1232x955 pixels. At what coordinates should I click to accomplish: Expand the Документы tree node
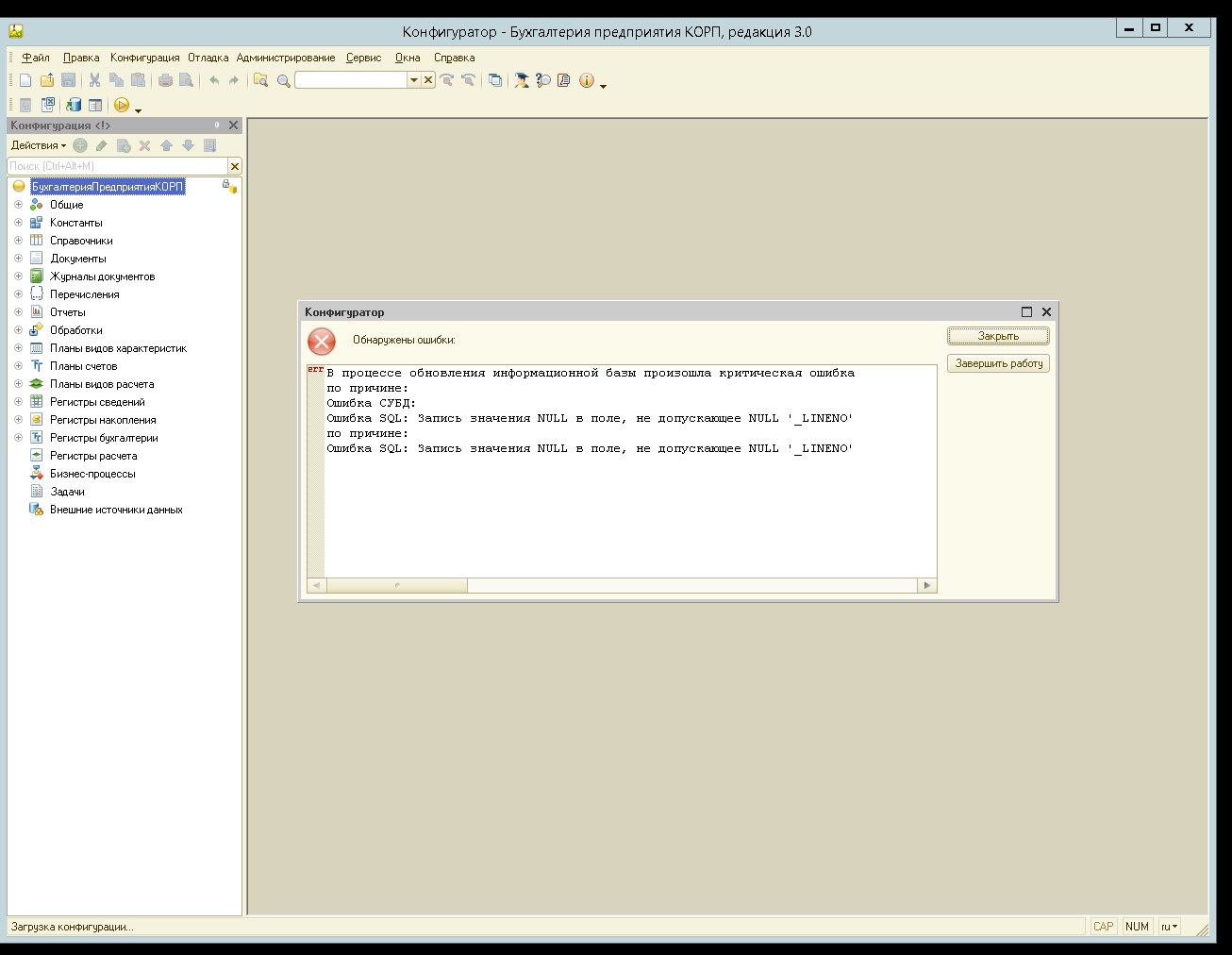coord(18,259)
